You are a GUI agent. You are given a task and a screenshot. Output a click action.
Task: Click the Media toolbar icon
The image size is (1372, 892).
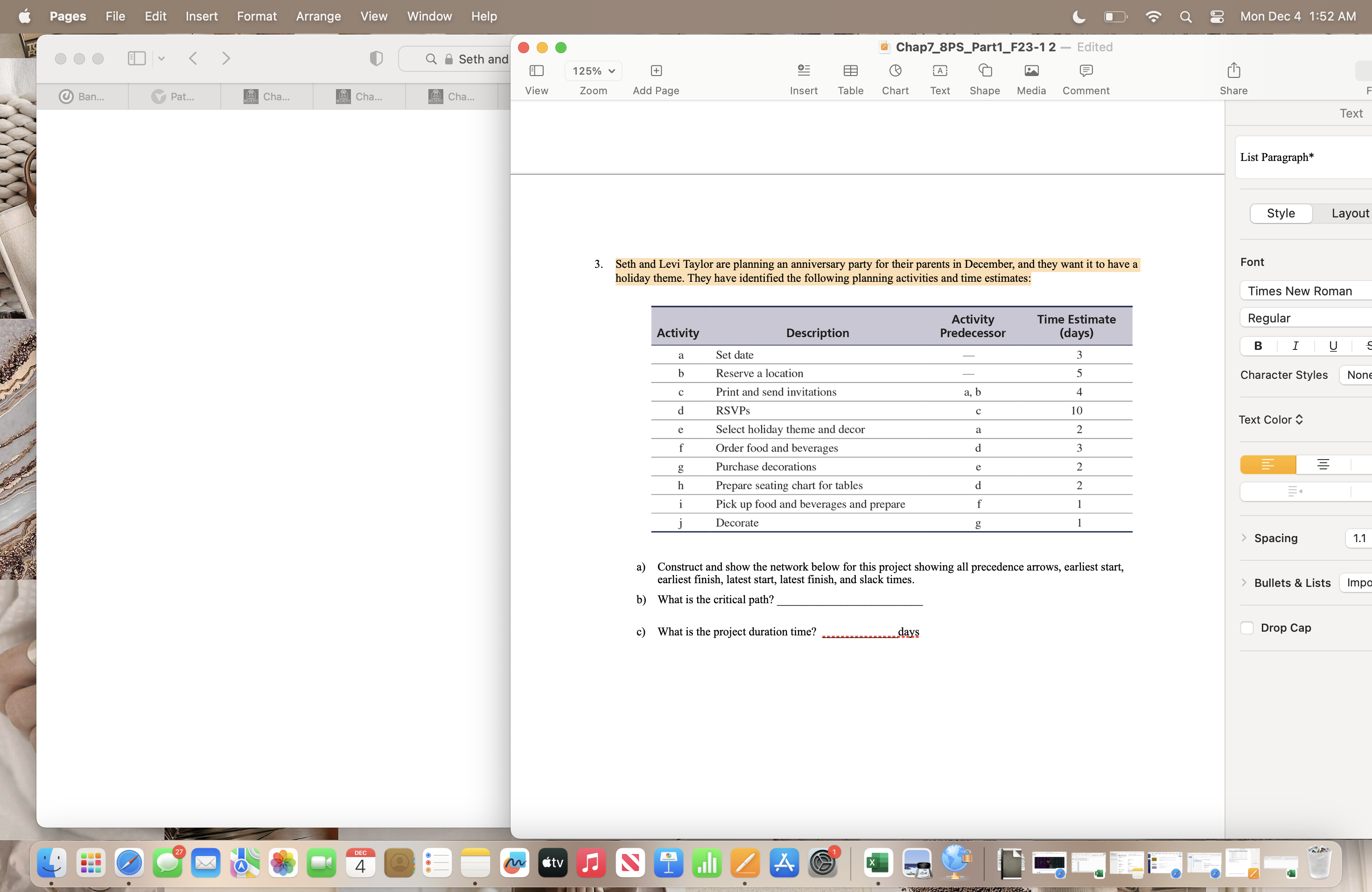tap(1031, 71)
